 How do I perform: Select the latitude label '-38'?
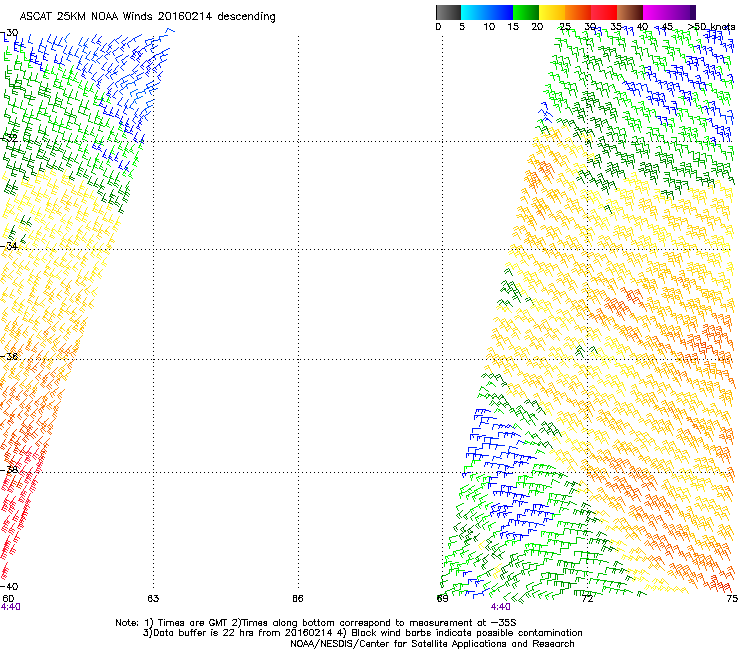(9, 470)
